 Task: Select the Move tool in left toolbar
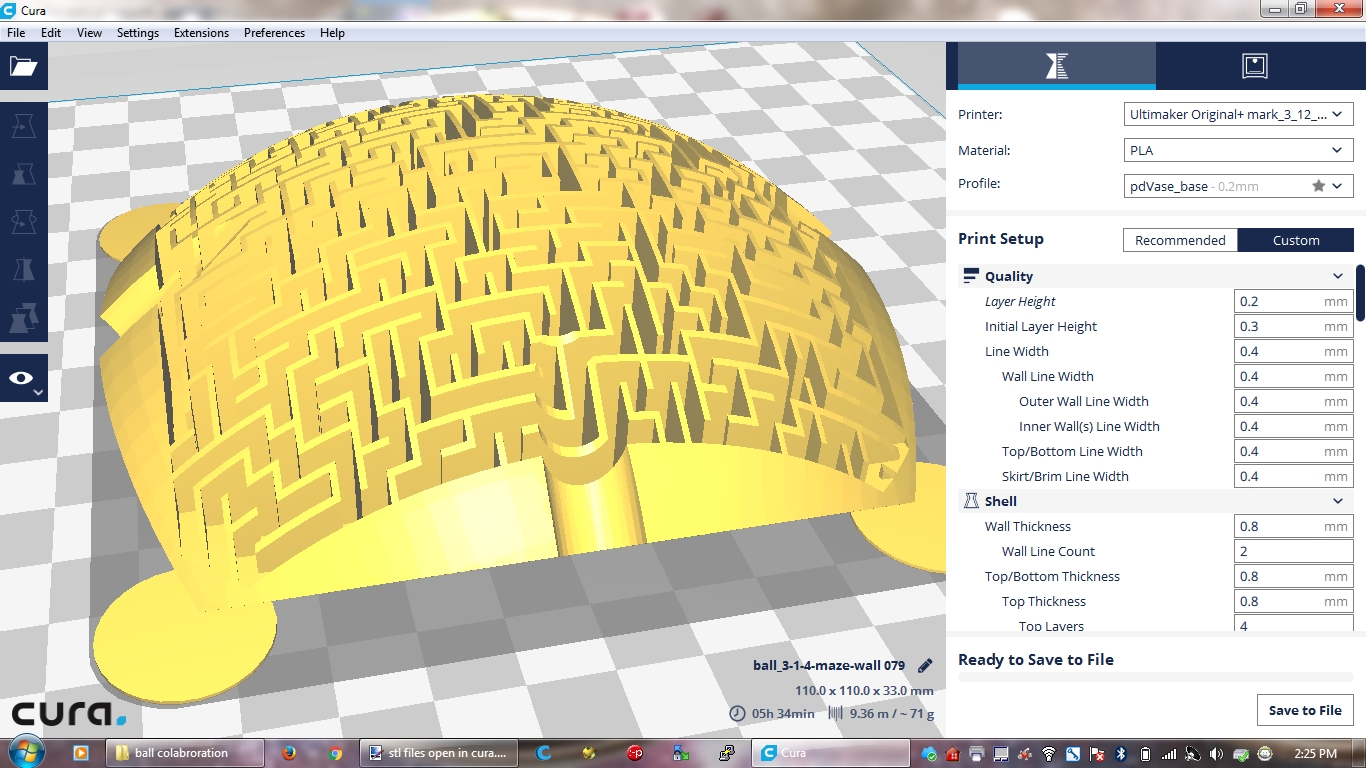[x=23, y=125]
